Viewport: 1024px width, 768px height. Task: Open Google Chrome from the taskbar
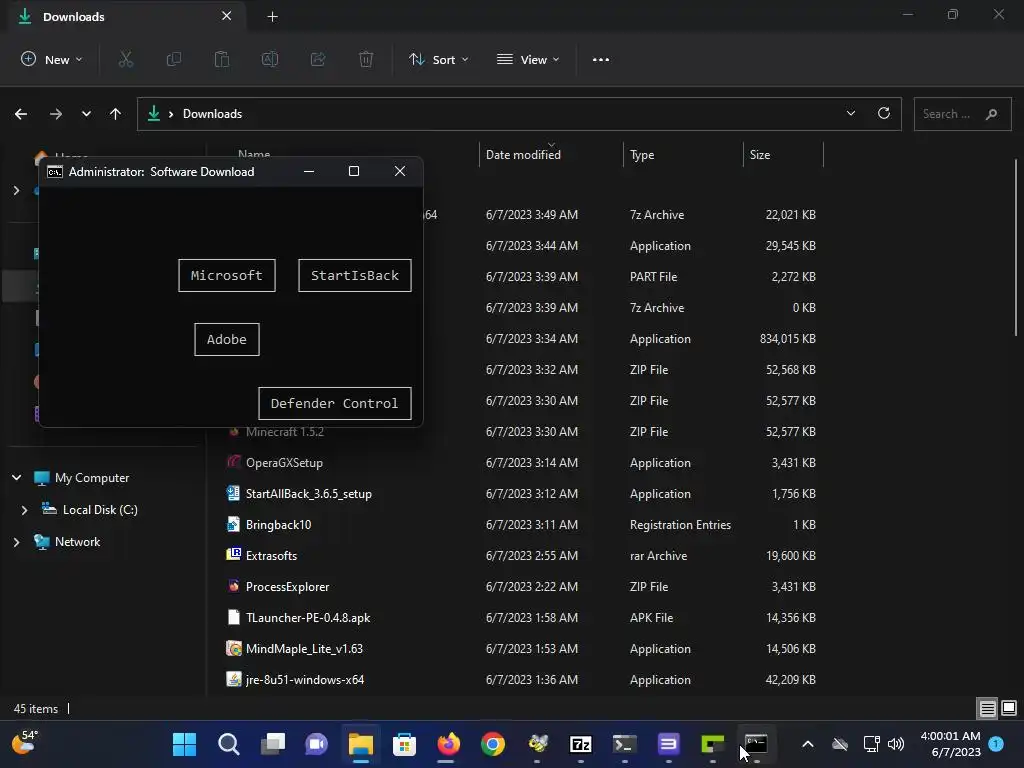point(493,744)
